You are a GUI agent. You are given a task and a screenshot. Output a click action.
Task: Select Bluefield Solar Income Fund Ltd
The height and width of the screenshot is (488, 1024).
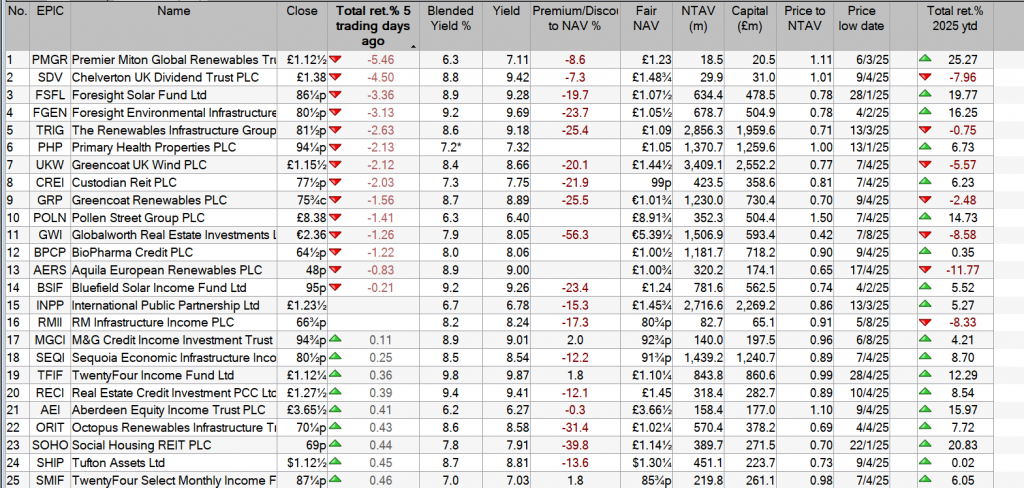[159, 288]
